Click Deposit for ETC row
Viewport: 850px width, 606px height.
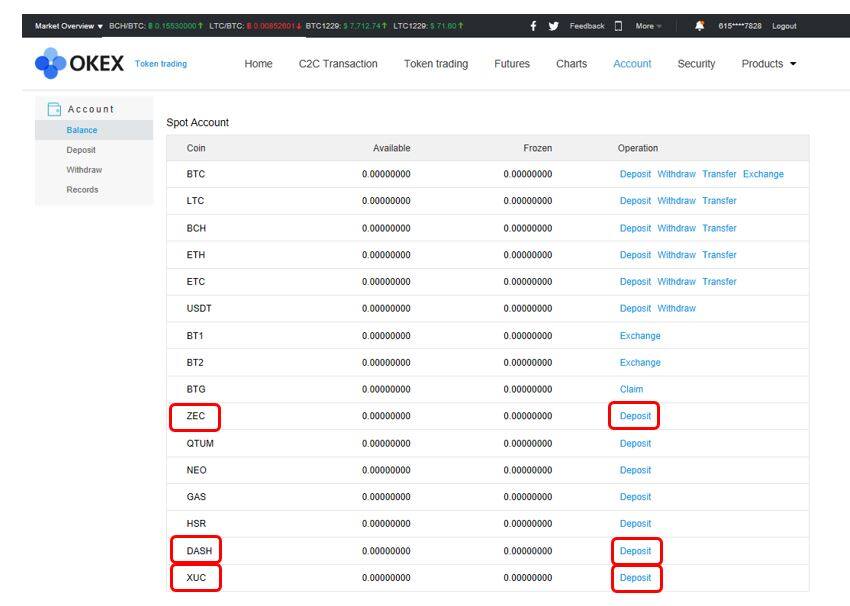pos(635,282)
